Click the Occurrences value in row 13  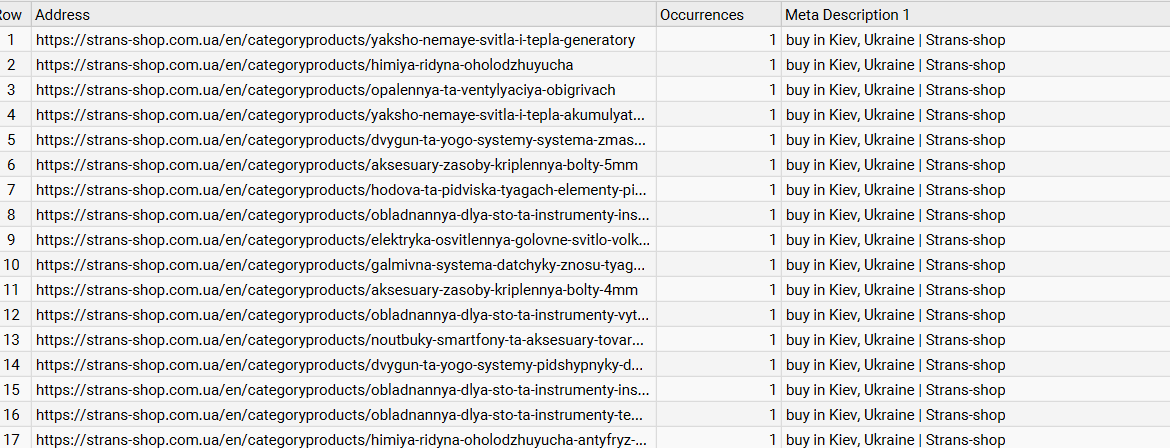[x=719, y=340]
